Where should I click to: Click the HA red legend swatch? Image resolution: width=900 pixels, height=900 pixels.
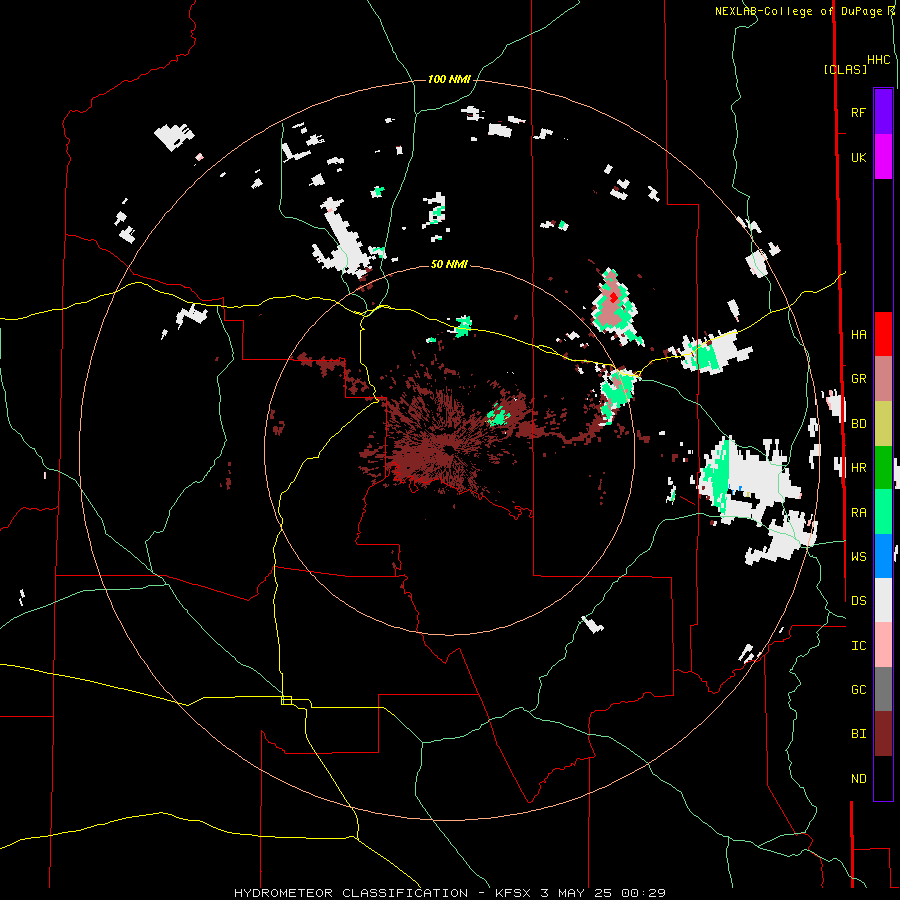click(883, 334)
